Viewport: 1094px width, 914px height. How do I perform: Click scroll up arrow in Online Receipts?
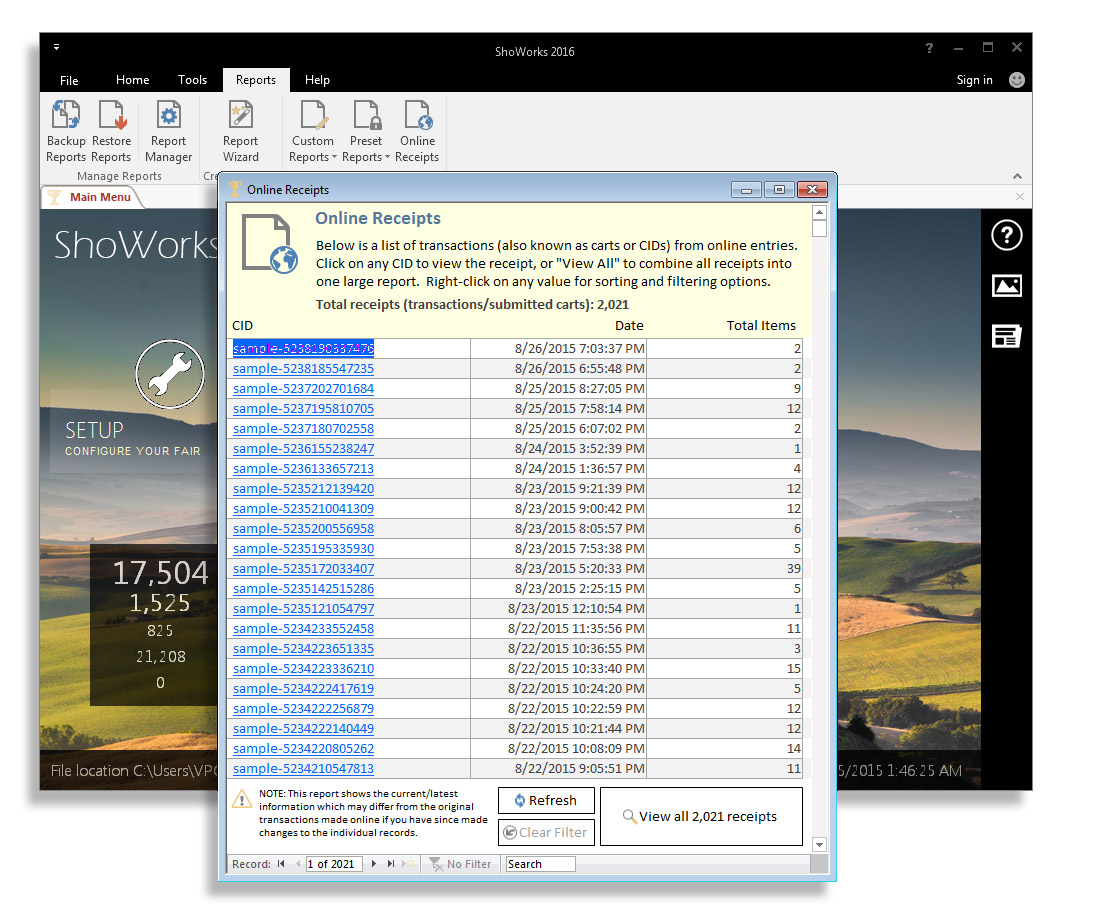(x=820, y=212)
